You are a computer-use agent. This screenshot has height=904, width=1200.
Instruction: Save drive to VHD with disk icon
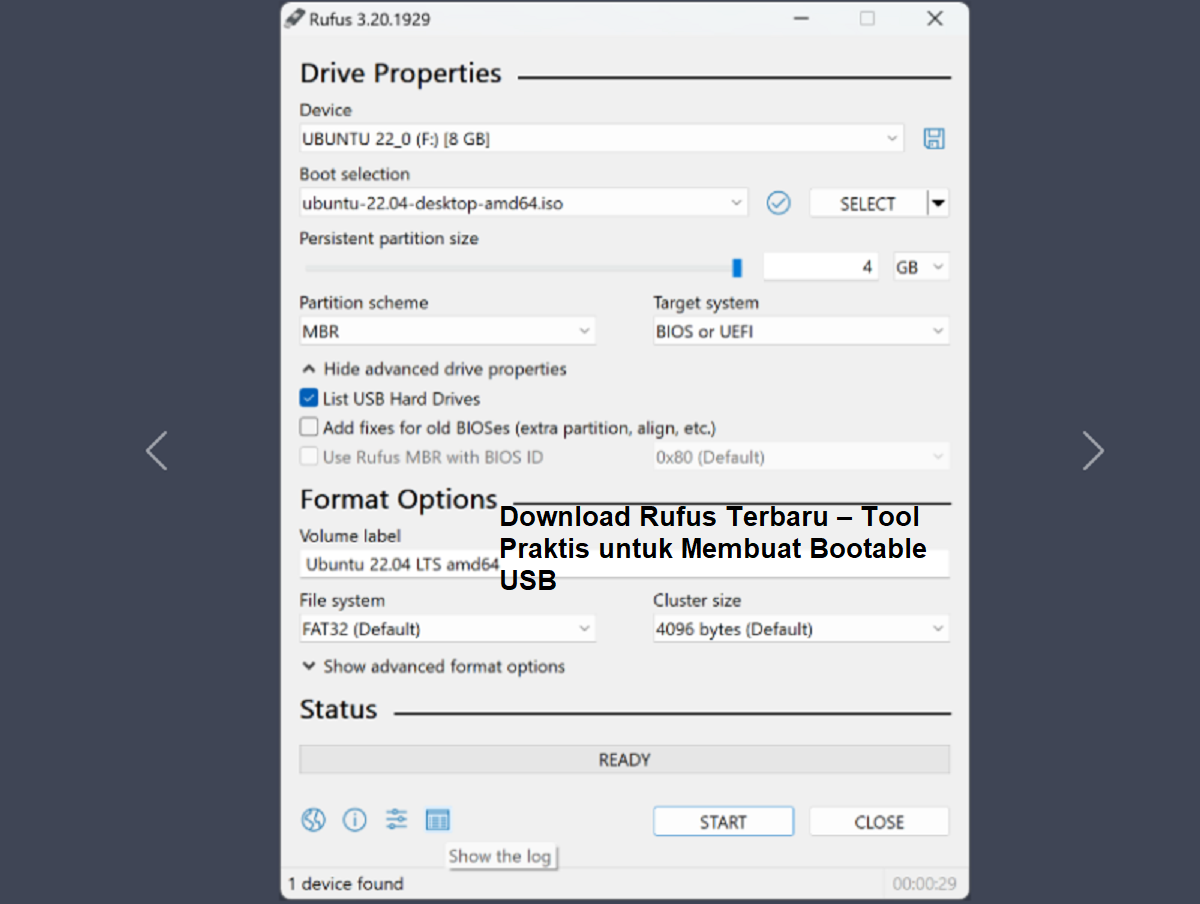[934, 138]
